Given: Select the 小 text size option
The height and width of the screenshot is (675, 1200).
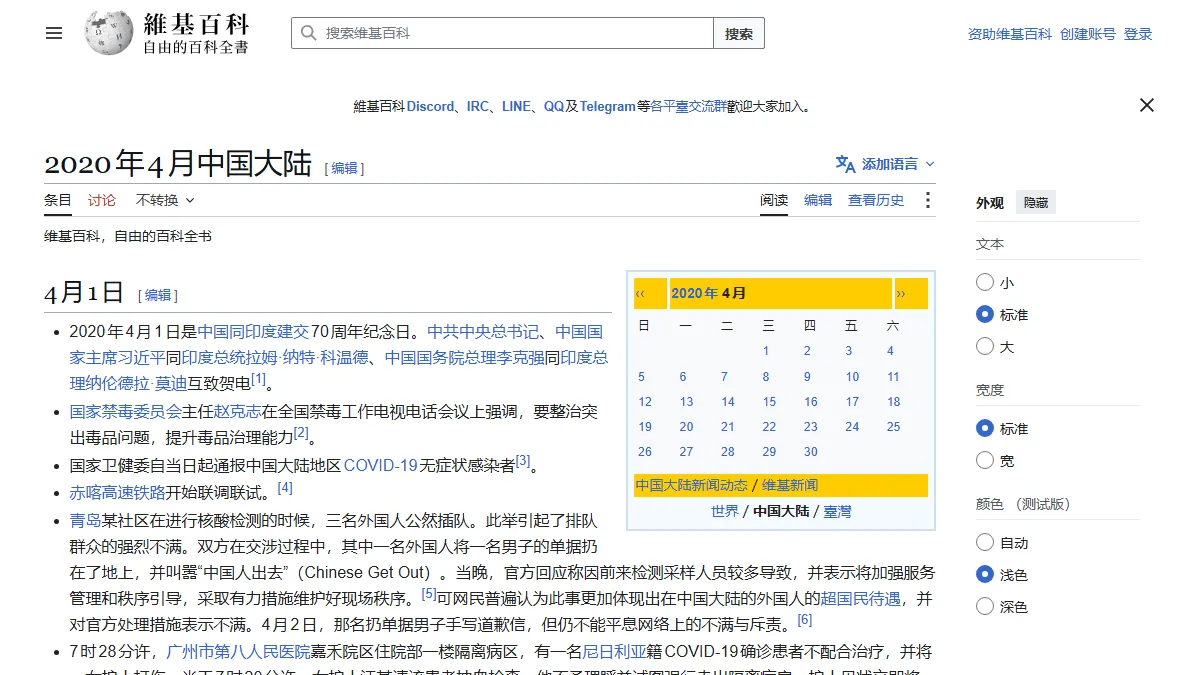Looking at the screenshot, I should (x=985, y=283).
